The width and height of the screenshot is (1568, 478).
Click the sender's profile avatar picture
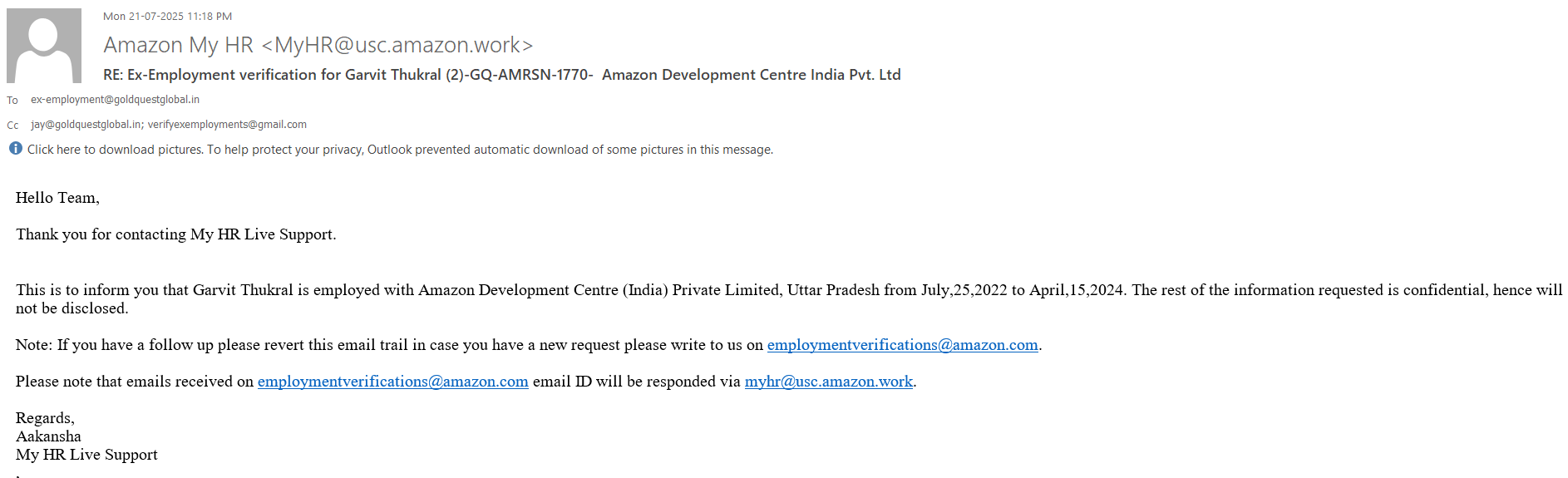click(44, 46)
